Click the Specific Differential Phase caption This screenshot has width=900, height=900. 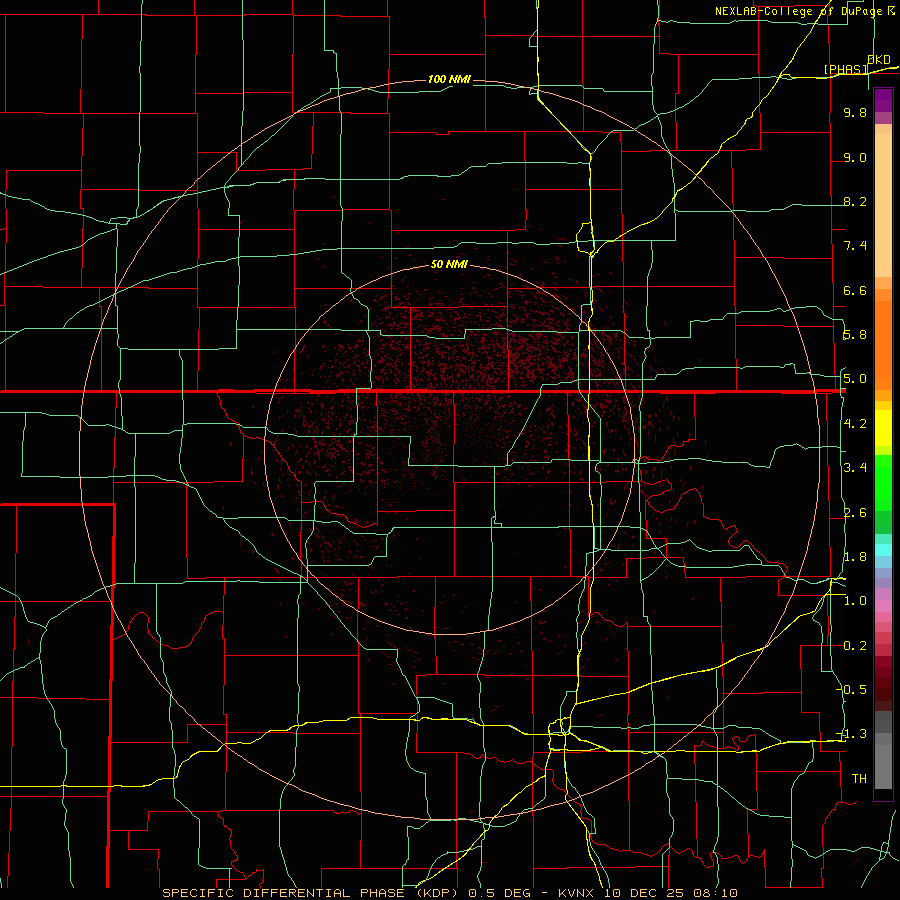point(450,893)
